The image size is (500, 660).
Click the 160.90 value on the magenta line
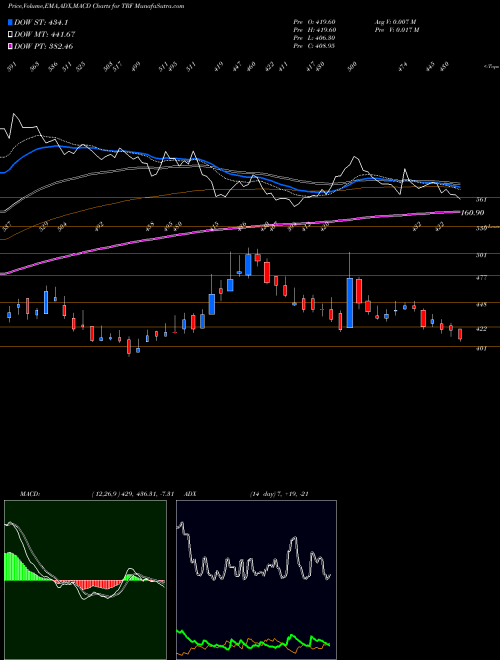tap(472, 213)
